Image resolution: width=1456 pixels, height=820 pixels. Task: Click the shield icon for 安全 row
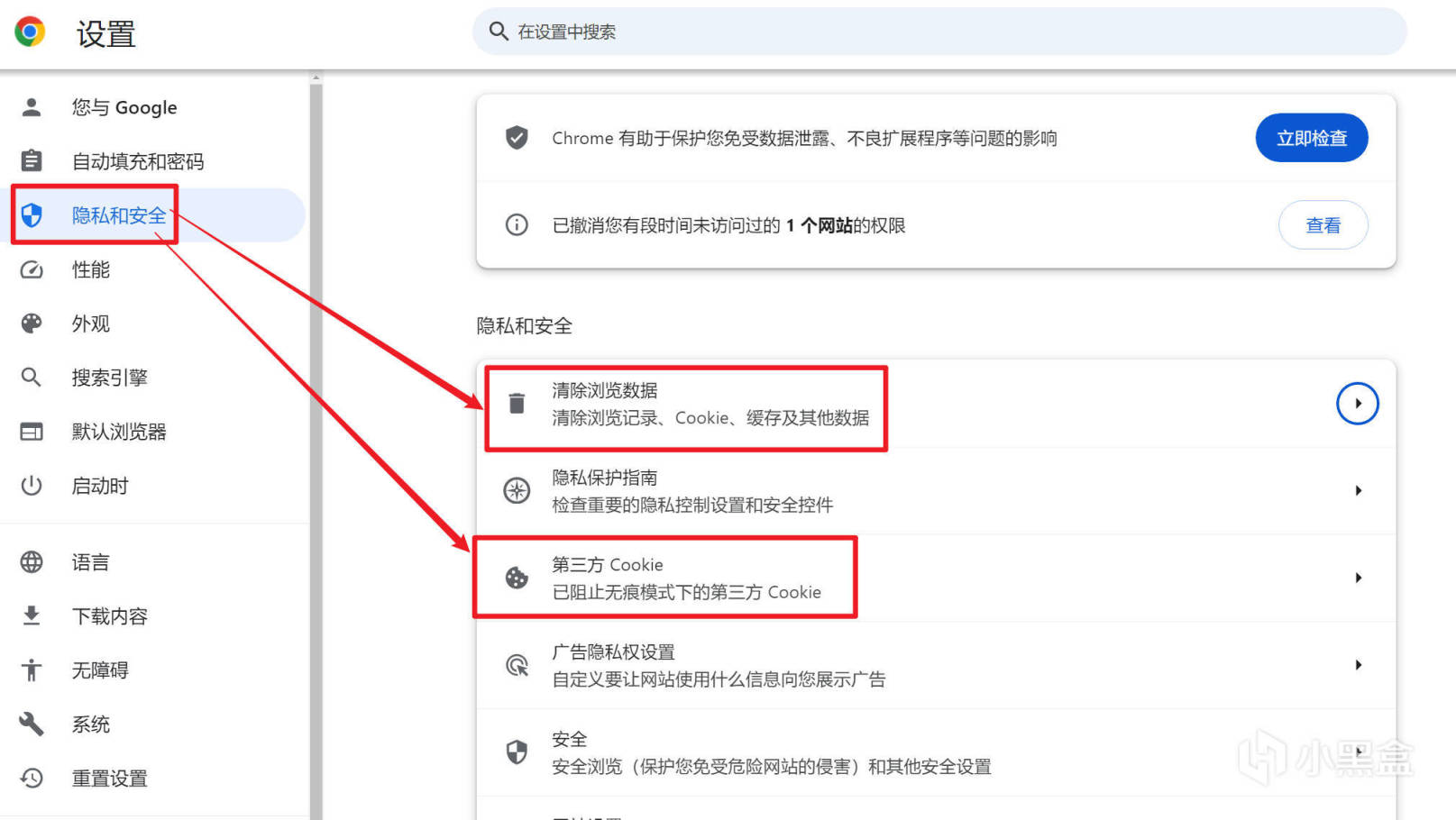pos(517,752)
